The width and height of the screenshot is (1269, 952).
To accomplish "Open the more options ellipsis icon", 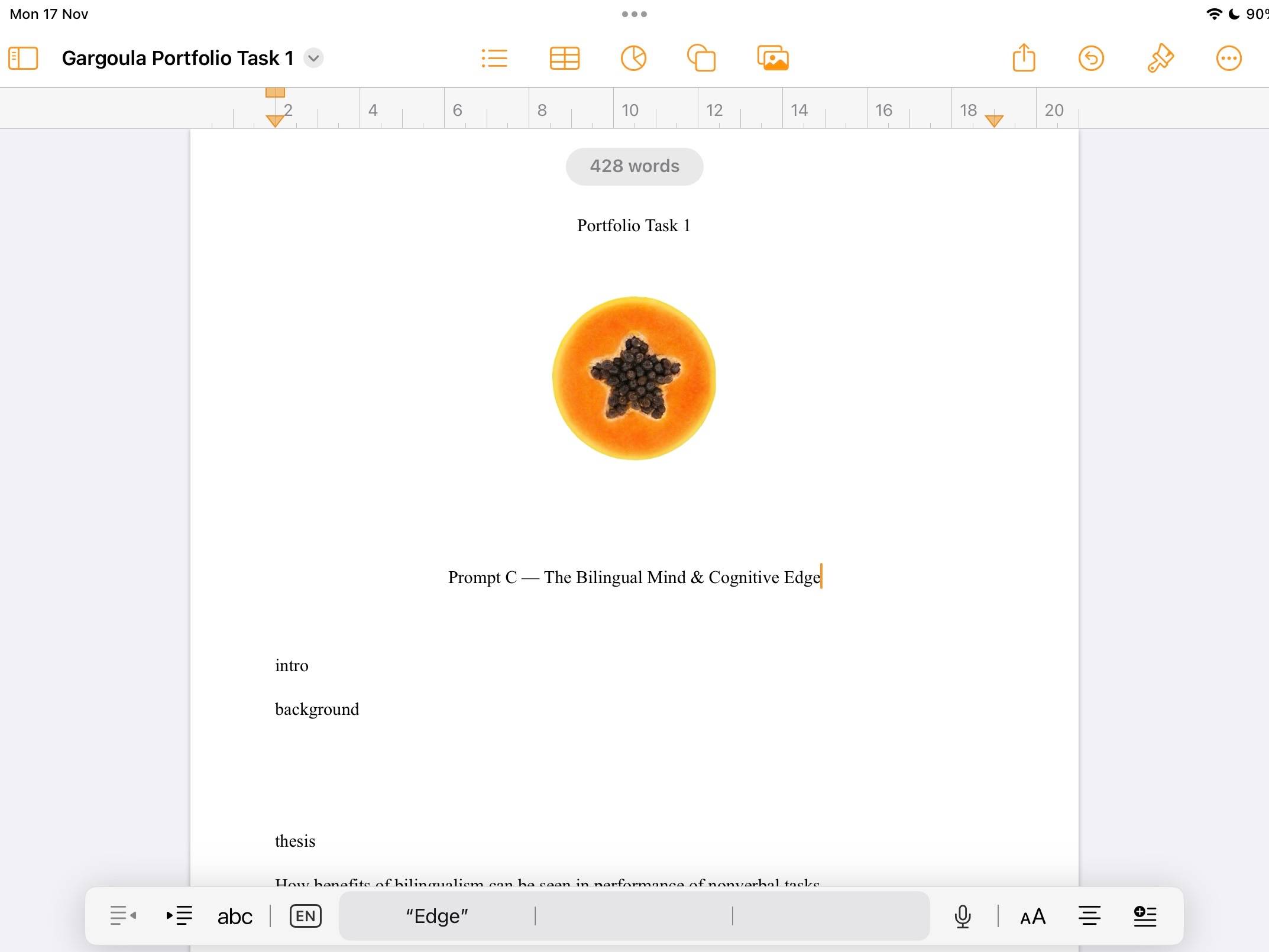I will [x=1229, y=58].
